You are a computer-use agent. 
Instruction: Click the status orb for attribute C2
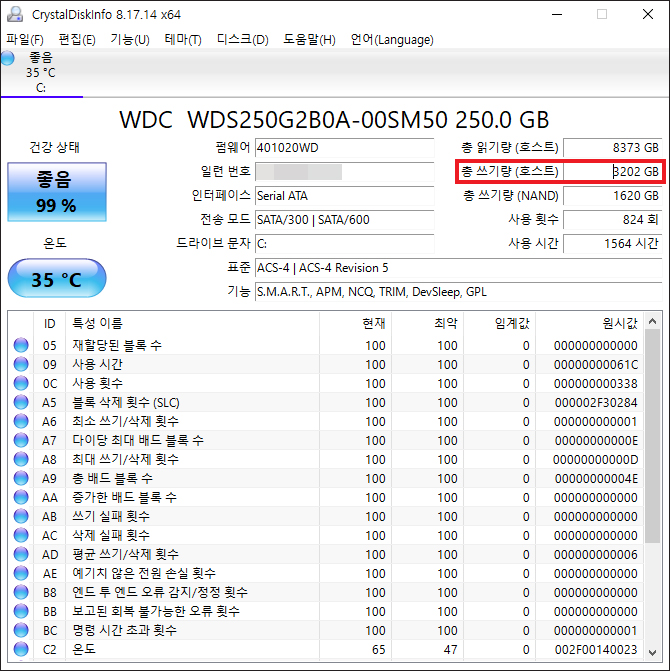pos(21,649)
